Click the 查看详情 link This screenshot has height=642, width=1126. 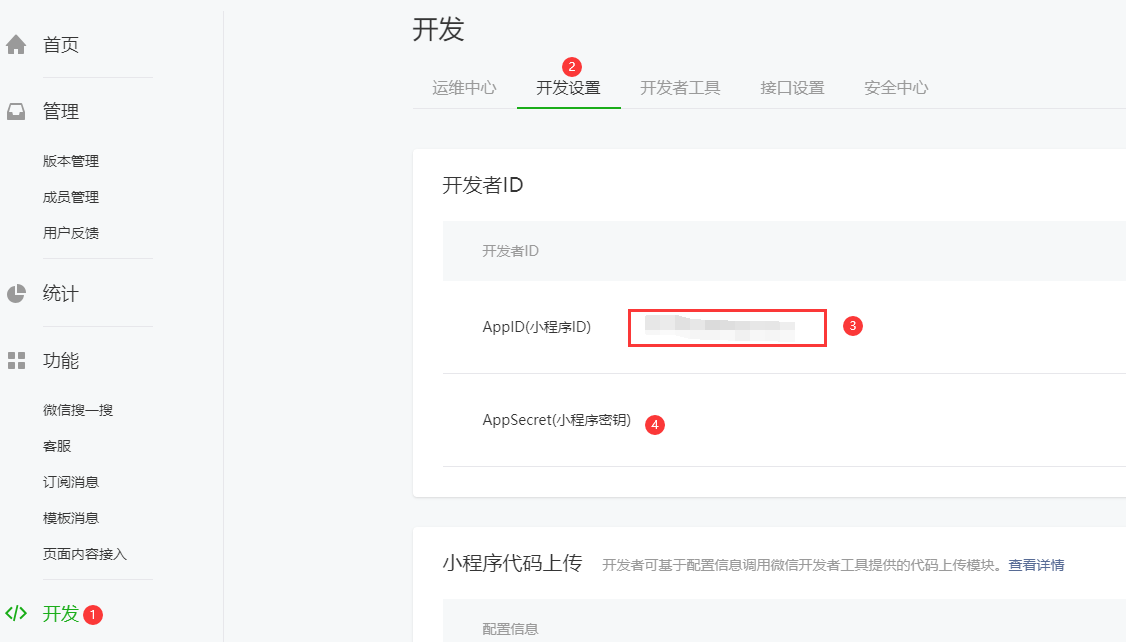coord(1037,565)
